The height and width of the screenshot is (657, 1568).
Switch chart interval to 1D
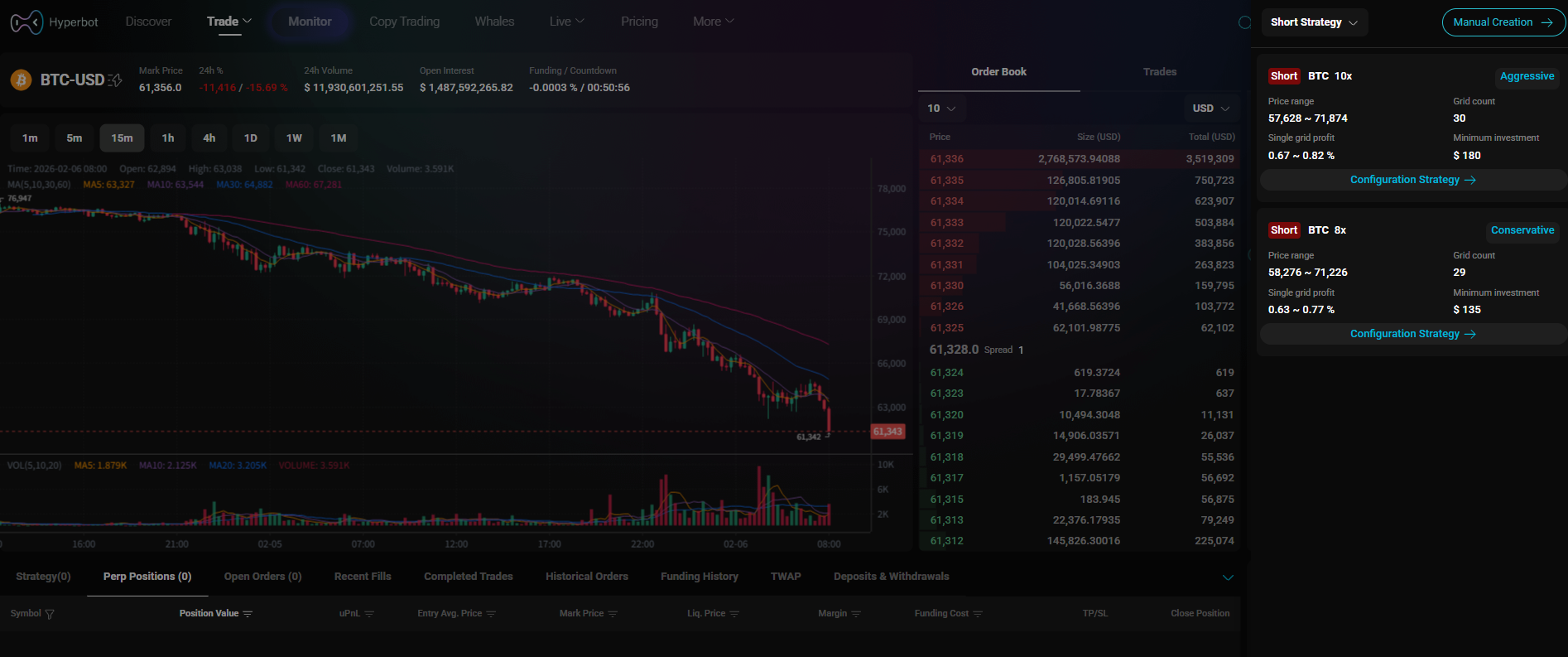pyautogui.click(x=251, y=138)
